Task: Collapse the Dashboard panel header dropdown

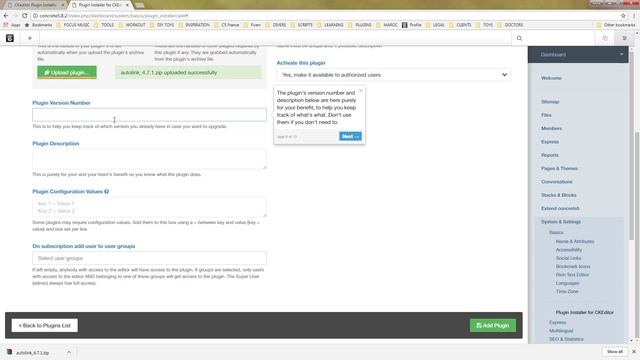Action: [621, 54]
